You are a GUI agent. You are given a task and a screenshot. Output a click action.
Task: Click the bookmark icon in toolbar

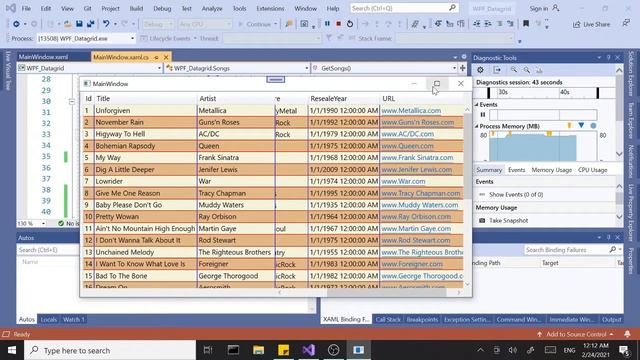pyautogui.click(x=526, y=24)
